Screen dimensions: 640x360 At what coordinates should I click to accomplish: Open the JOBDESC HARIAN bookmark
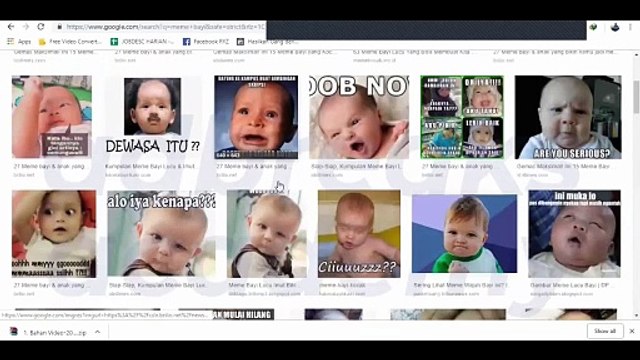click(143, 42)
